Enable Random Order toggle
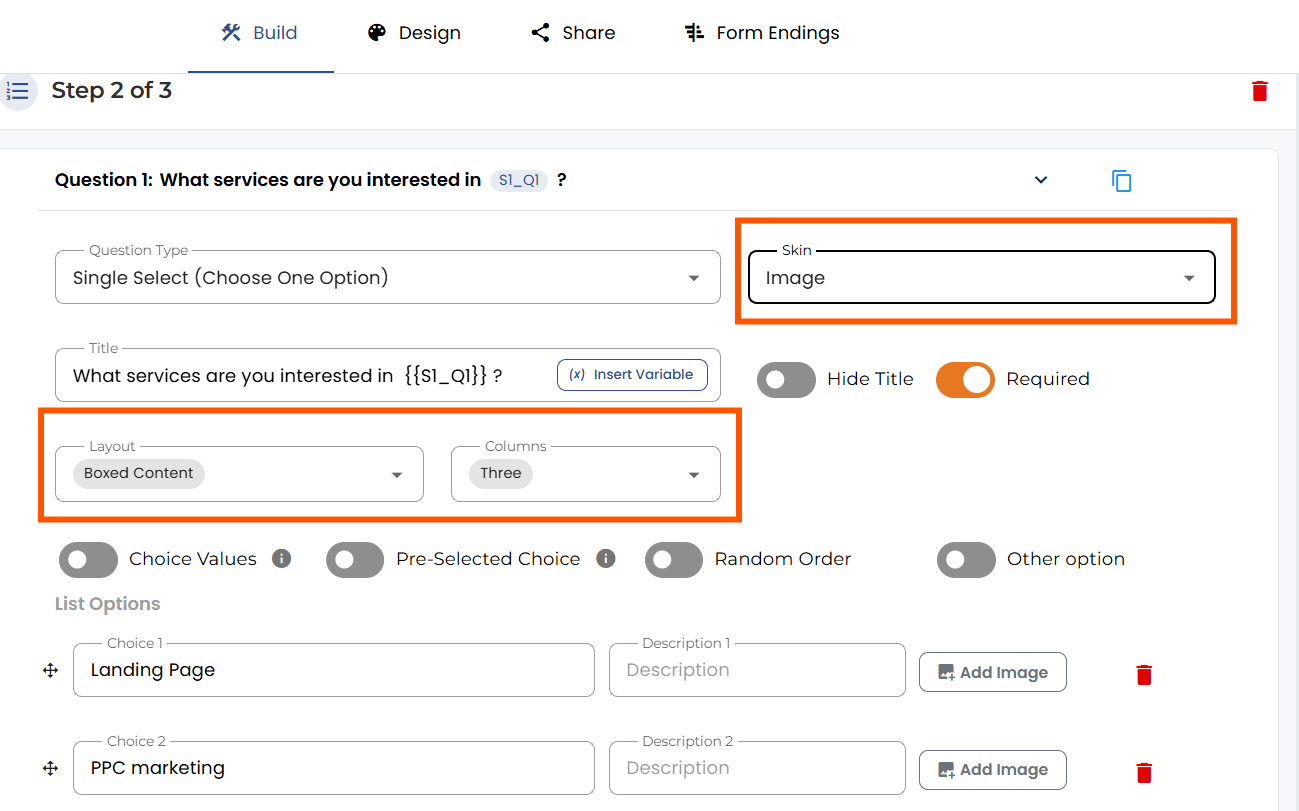The width and height of the screenshot is (1299, 811). pos(674,560)
